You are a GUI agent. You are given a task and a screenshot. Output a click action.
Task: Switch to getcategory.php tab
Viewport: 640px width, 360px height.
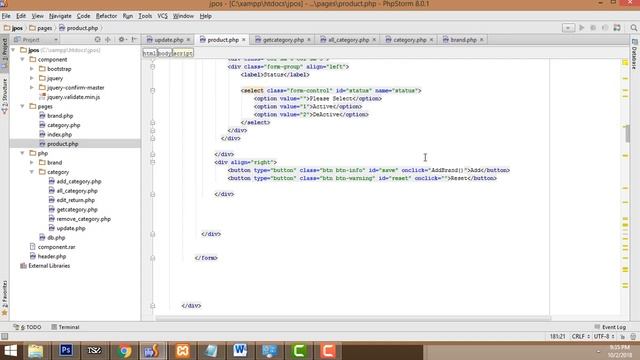[283, 40]
